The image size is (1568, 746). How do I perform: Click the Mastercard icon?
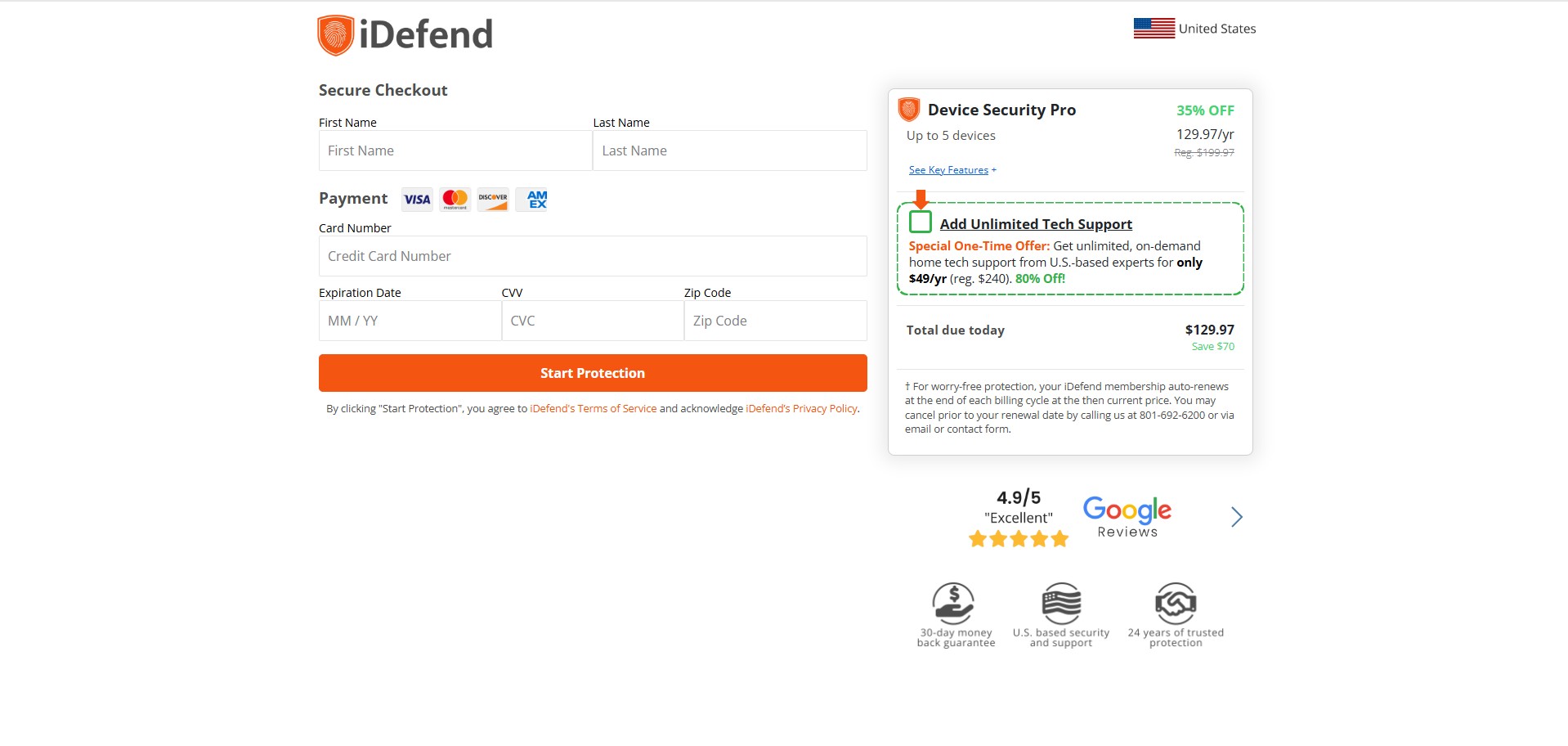pos(455,200)
